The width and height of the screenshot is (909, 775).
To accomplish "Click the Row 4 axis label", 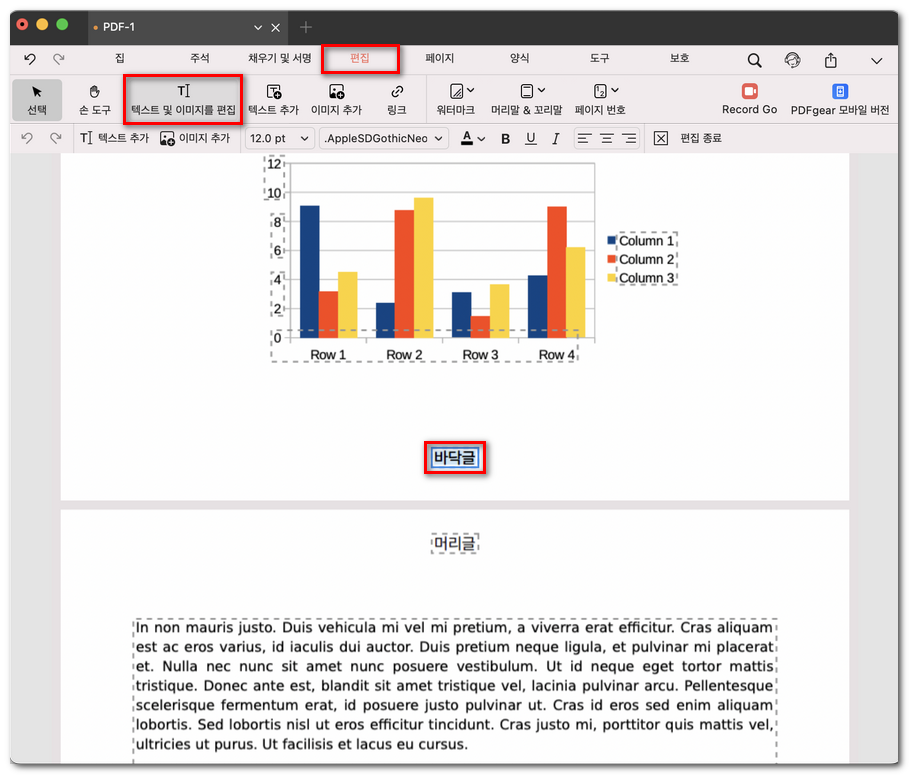I will point(557,355).
